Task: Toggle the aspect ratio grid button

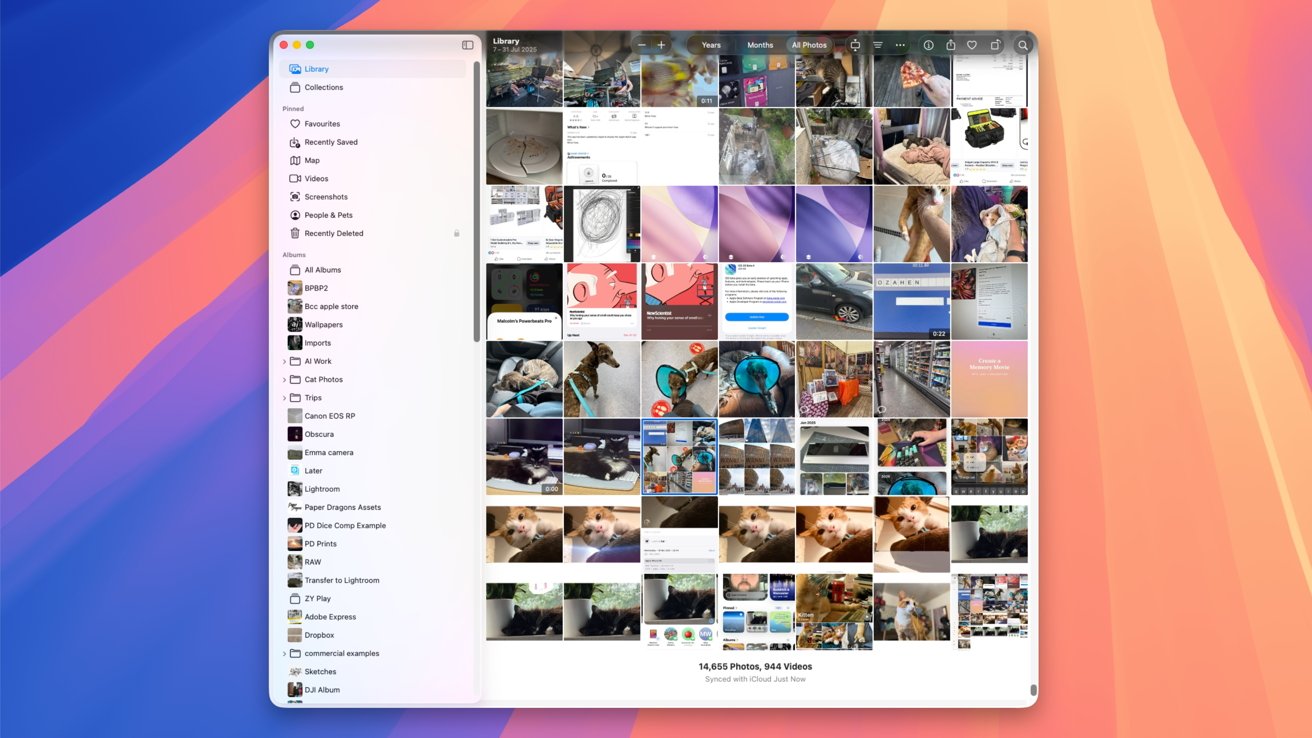Action: coord(855,45)
